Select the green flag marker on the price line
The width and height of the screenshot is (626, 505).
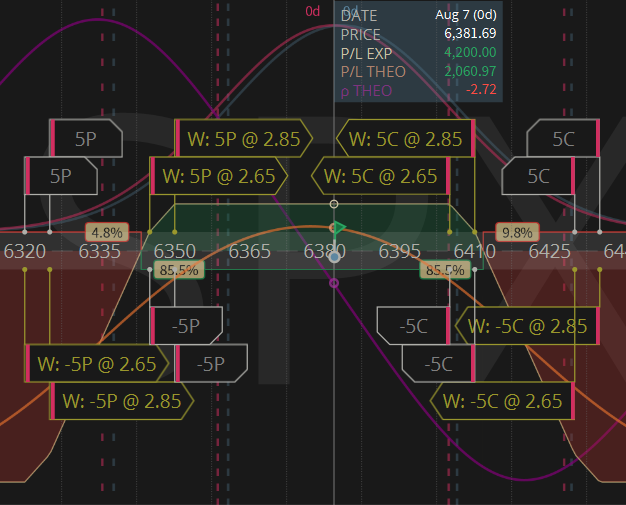pyautogui.click(x=340, y=228)
